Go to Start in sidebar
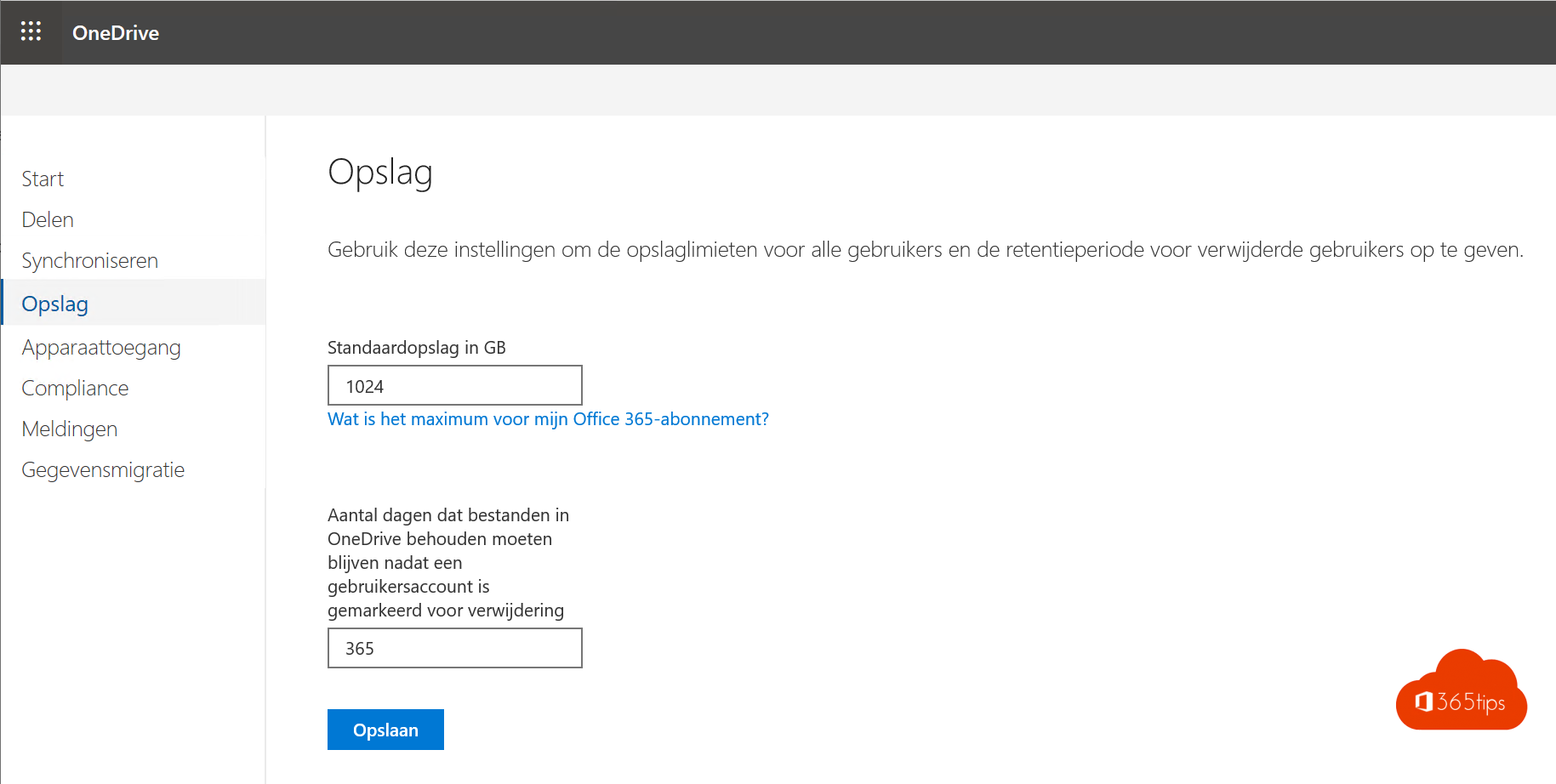The image size is (1556, 784). [43, 179]
